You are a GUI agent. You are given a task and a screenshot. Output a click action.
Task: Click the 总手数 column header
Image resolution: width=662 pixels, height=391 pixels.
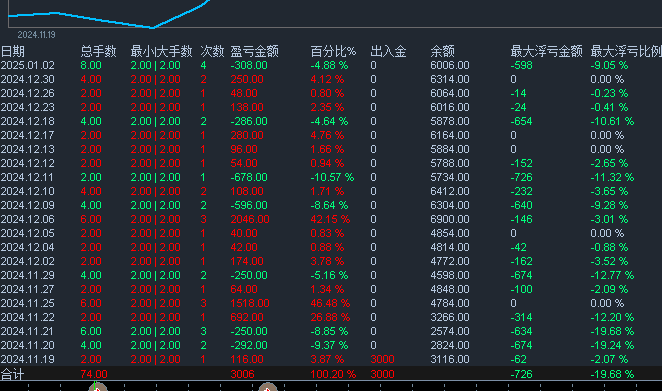(x=98, y=52)
